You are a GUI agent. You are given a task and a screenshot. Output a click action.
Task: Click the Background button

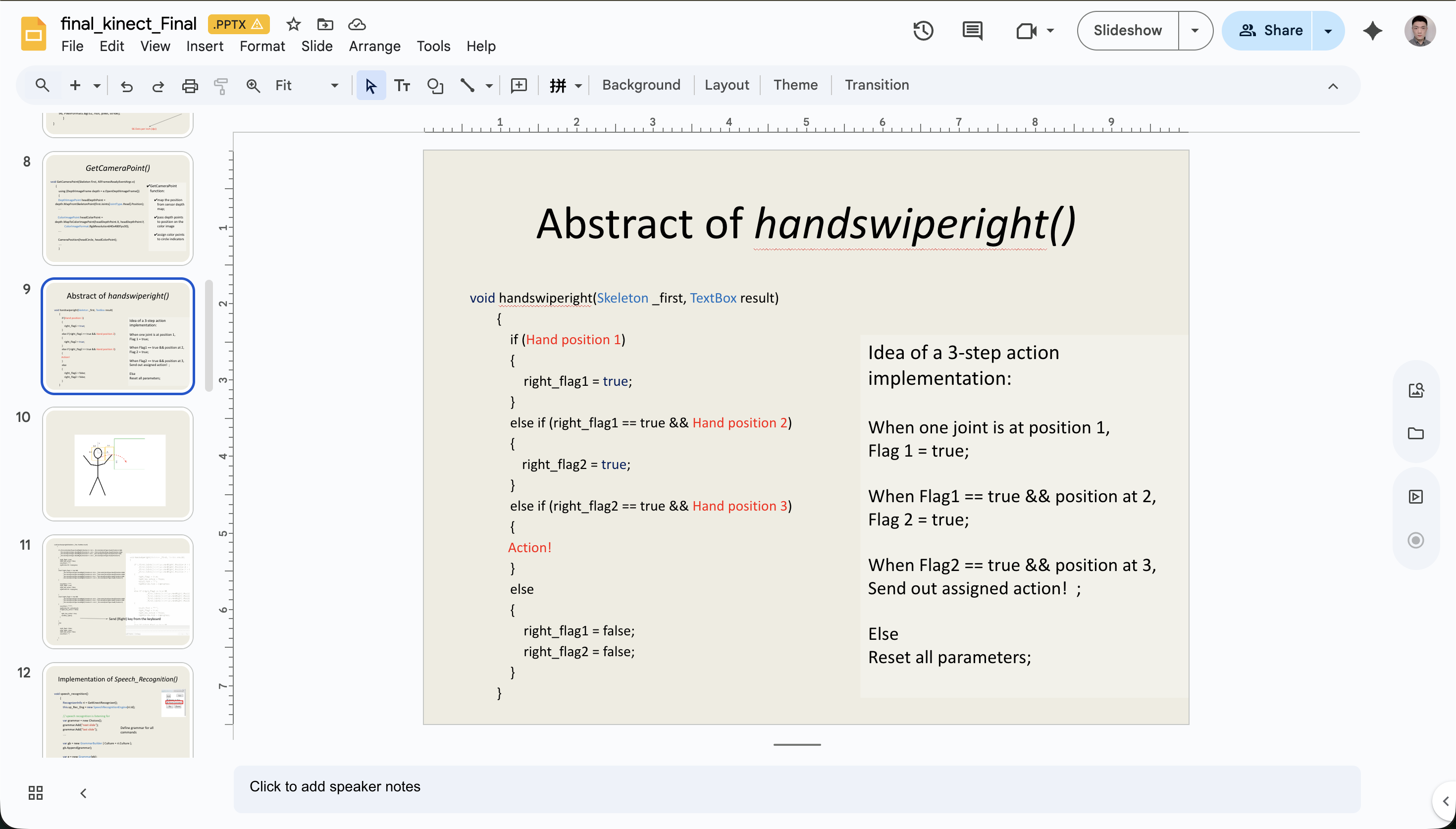(x=641, y=85)
